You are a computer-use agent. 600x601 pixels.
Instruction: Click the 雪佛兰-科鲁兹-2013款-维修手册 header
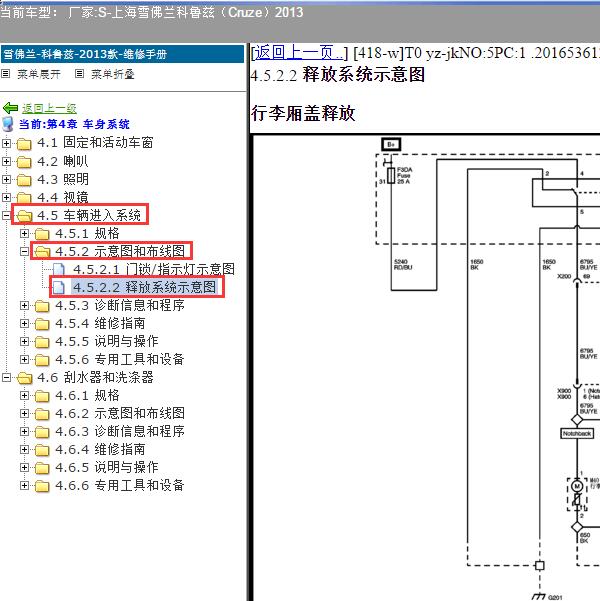123,54
